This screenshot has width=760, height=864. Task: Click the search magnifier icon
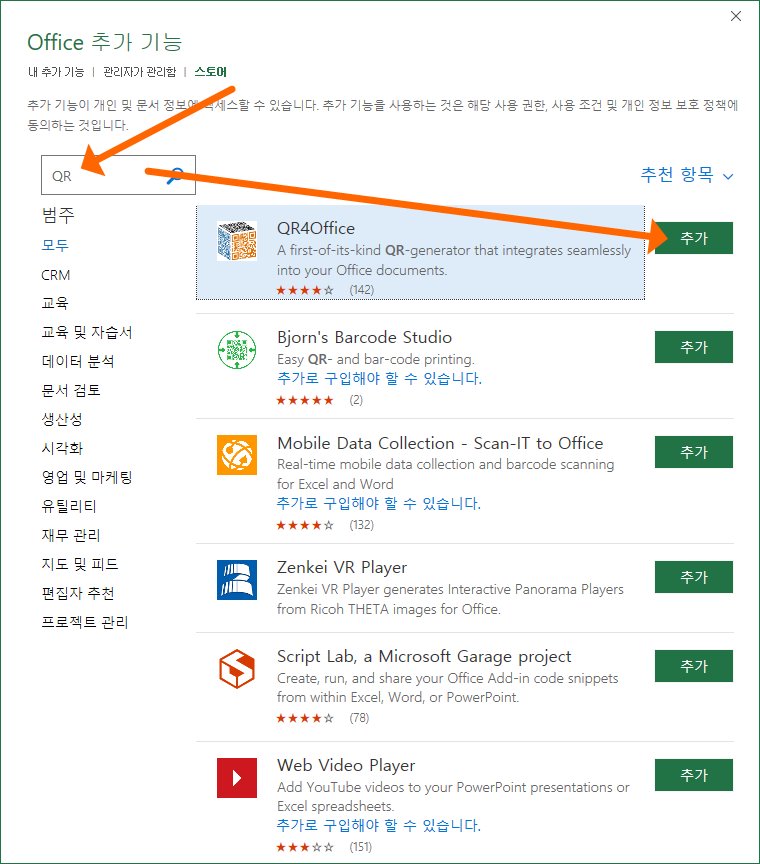[175, 175]
